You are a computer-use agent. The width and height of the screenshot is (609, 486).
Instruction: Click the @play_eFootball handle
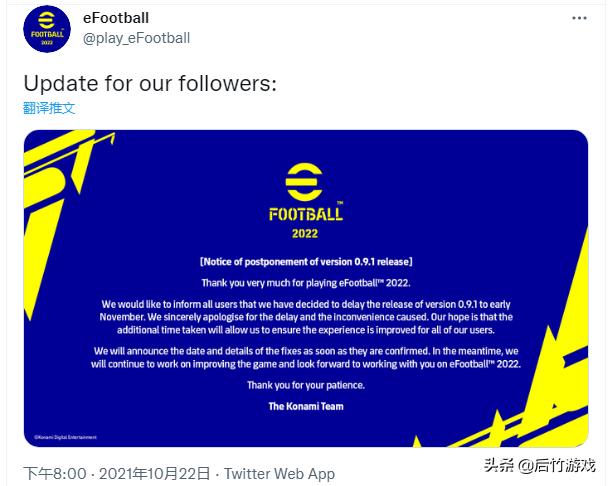pos(136,38)
